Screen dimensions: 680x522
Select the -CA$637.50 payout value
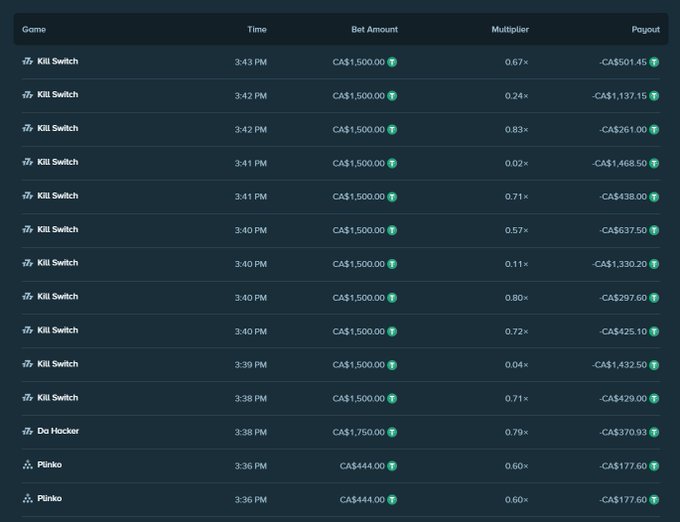(623, 230)
